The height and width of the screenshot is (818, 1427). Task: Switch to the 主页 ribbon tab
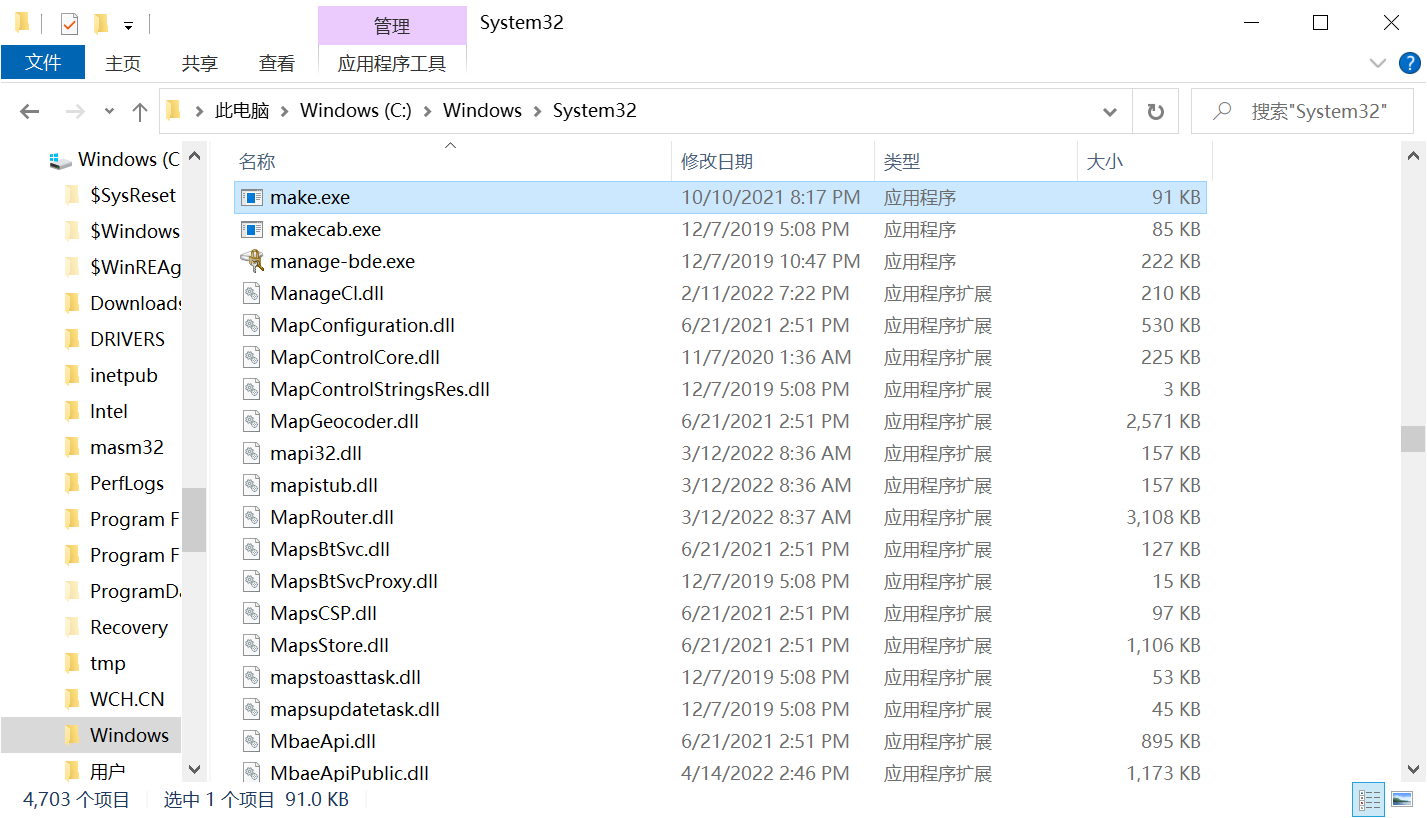pos(123,63)
